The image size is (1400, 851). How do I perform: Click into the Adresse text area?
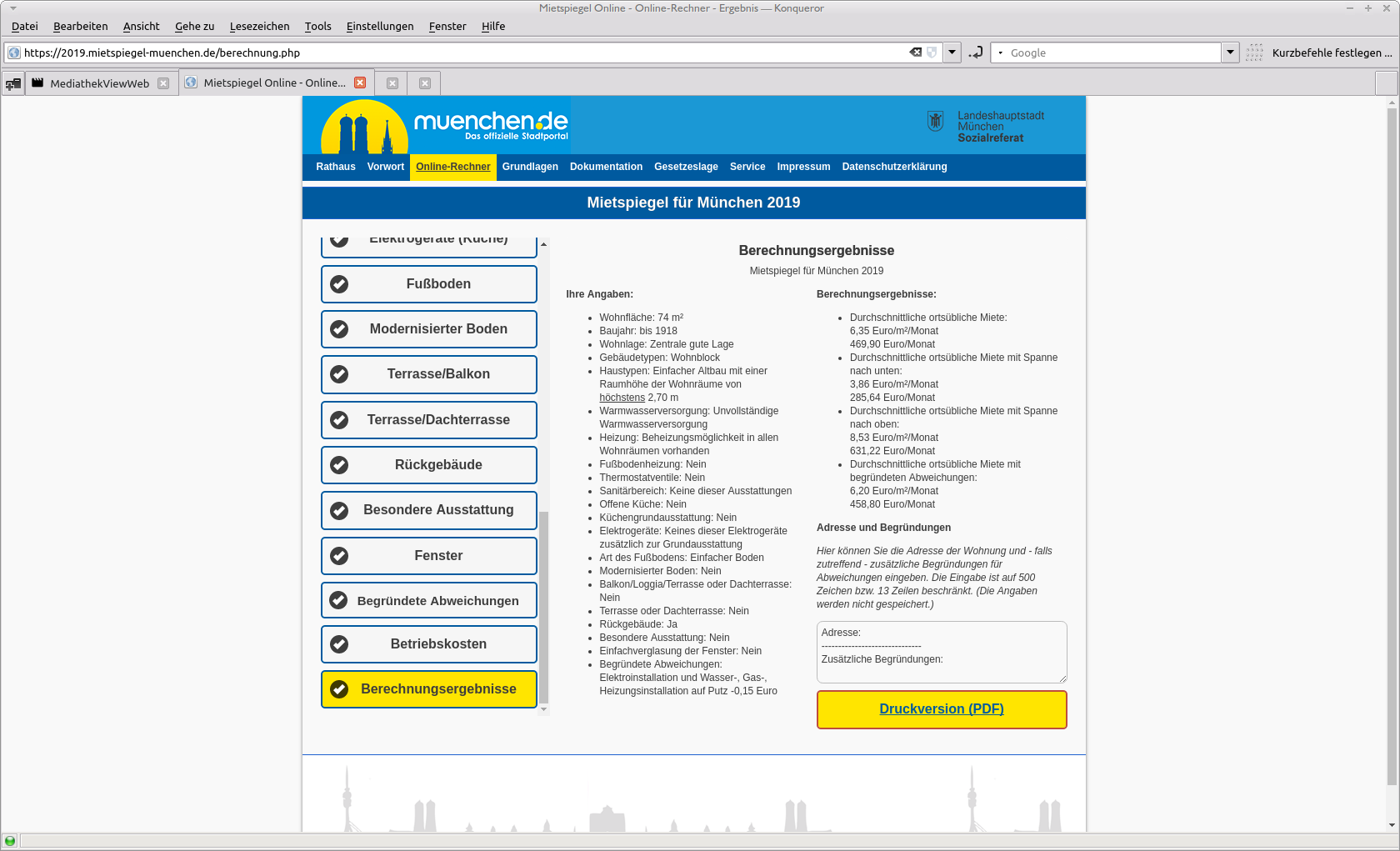click(942, 652)
